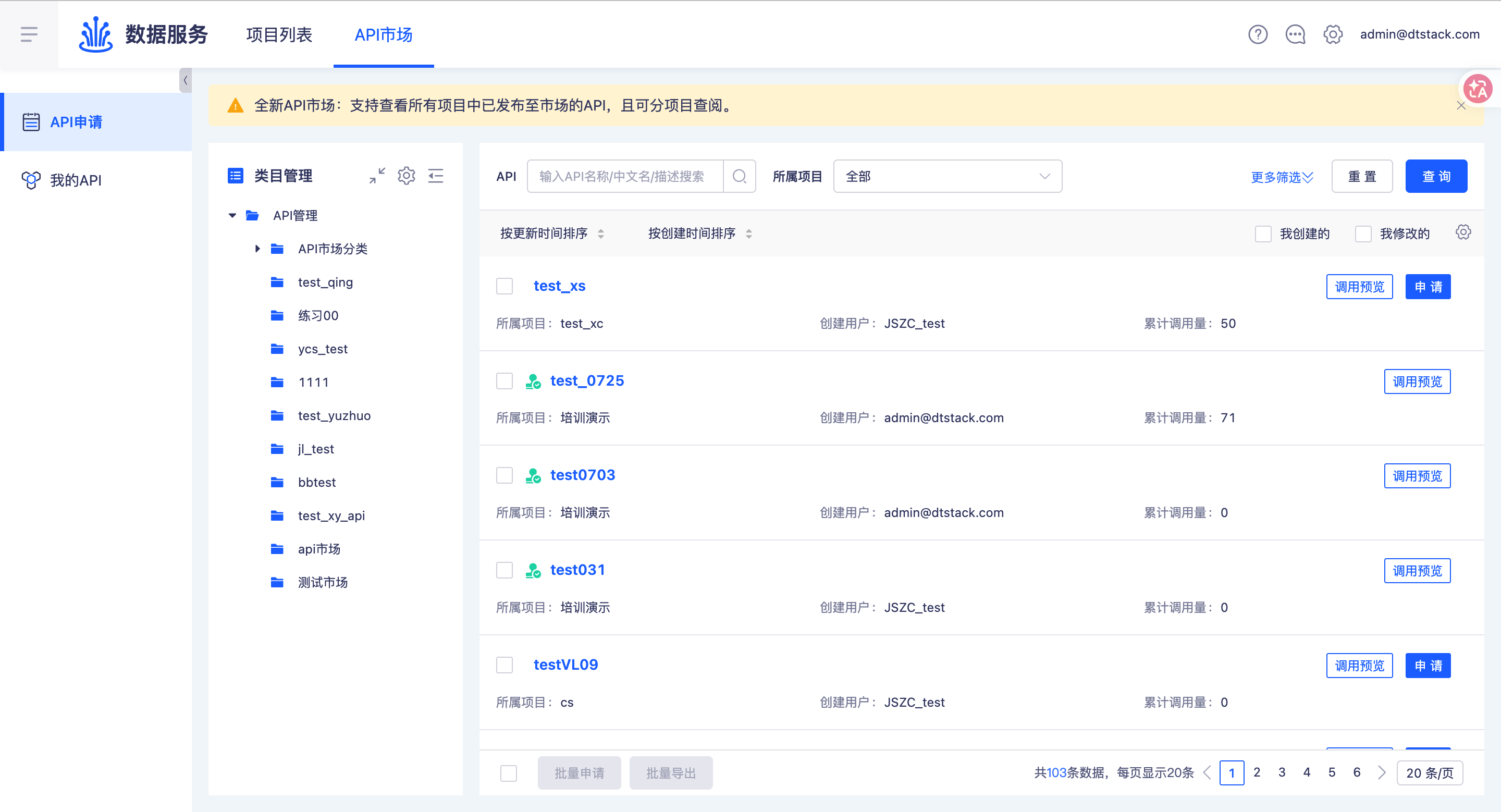Open 我的API in the sidebar
This screenshot has width=1501, height=812.
click(76, 180)
